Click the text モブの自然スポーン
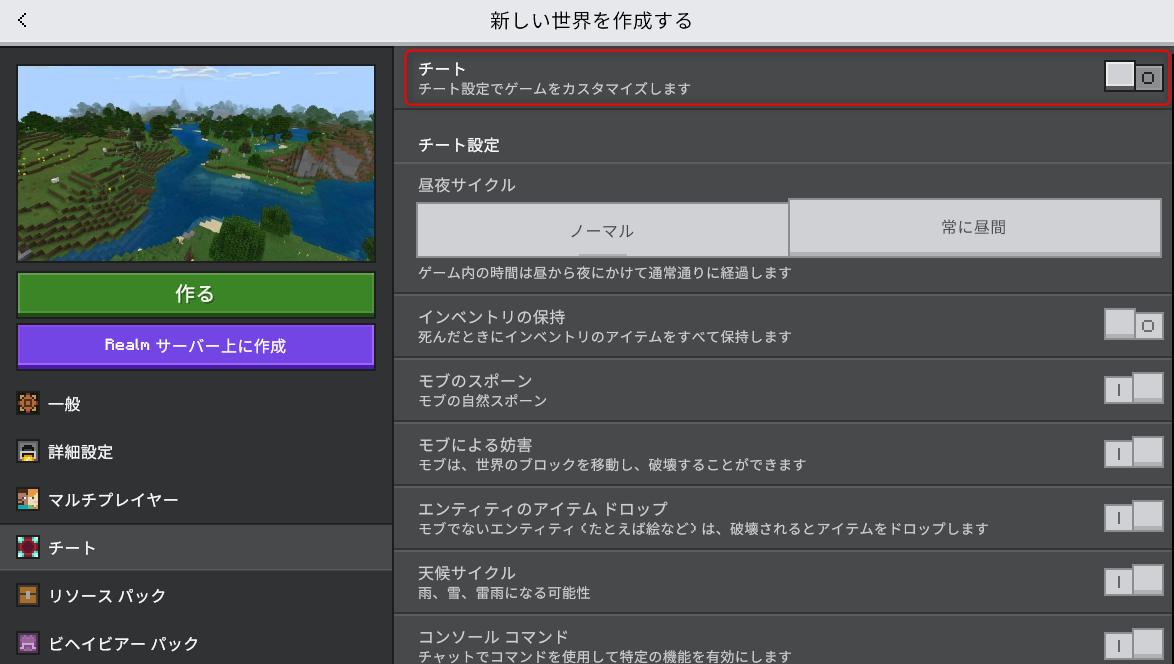Viewport: 1174px width, 664px height. [482, 401]
